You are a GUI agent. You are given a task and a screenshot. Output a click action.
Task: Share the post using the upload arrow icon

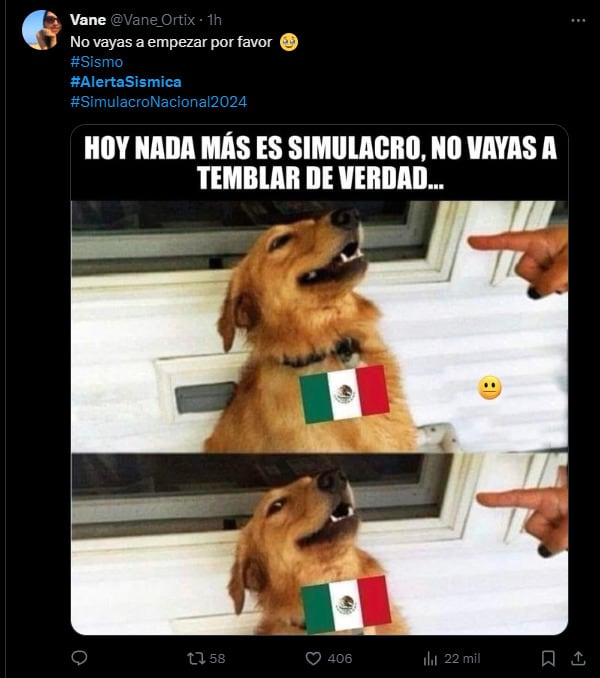pos(578,658)
